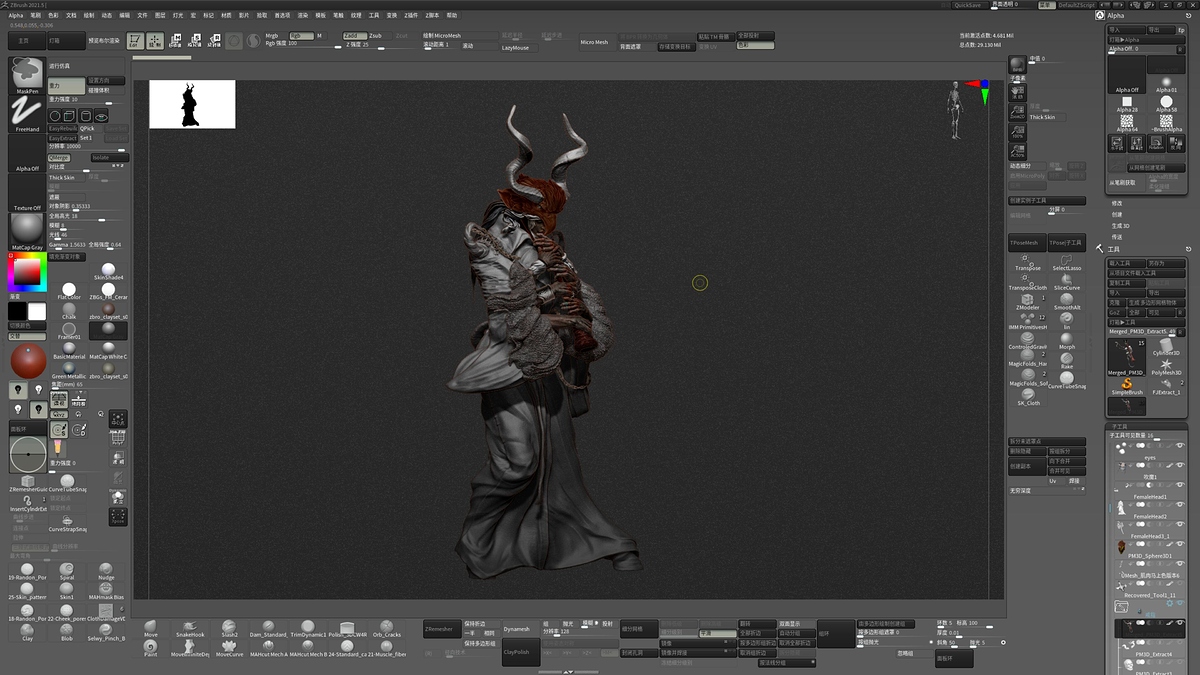This screenshot has height=675, width=1200.
Task: Select the Rake brush
Action: 1067,360
